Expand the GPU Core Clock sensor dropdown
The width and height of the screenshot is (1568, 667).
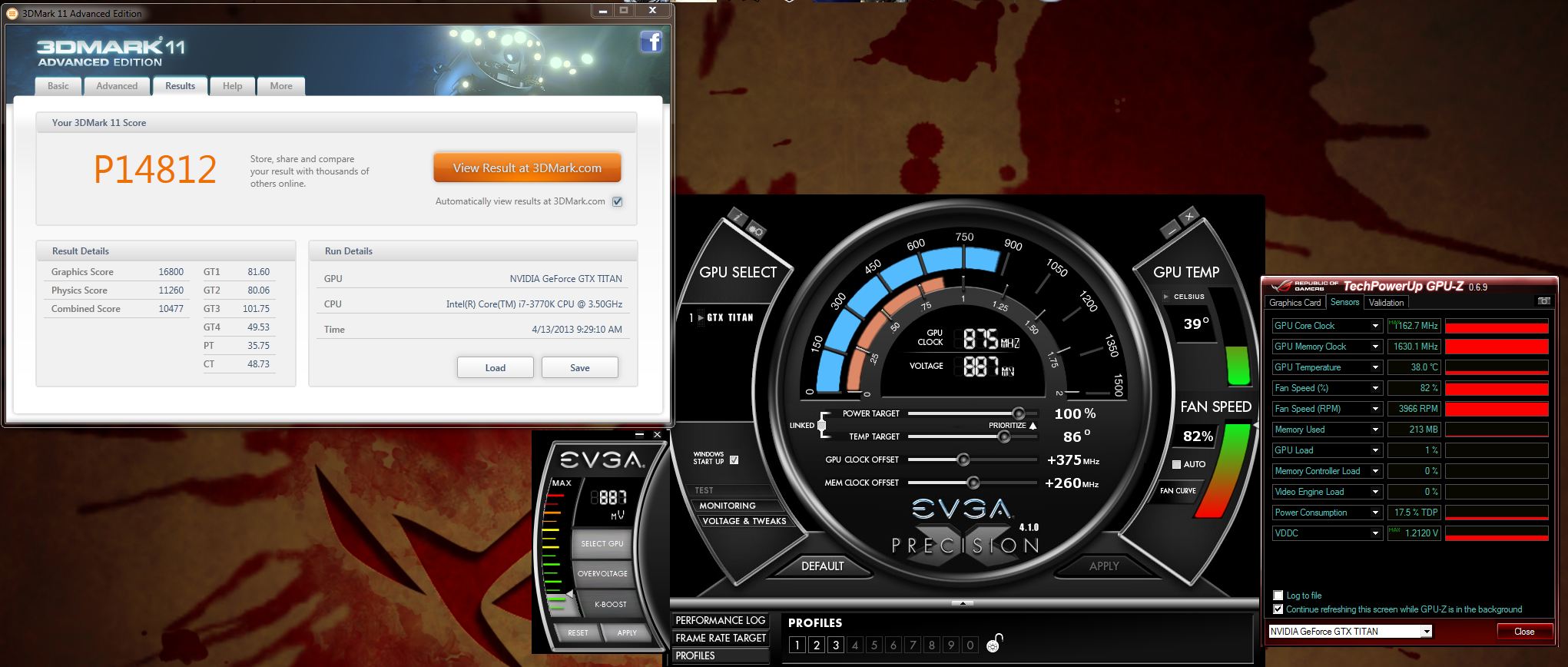1374,326
